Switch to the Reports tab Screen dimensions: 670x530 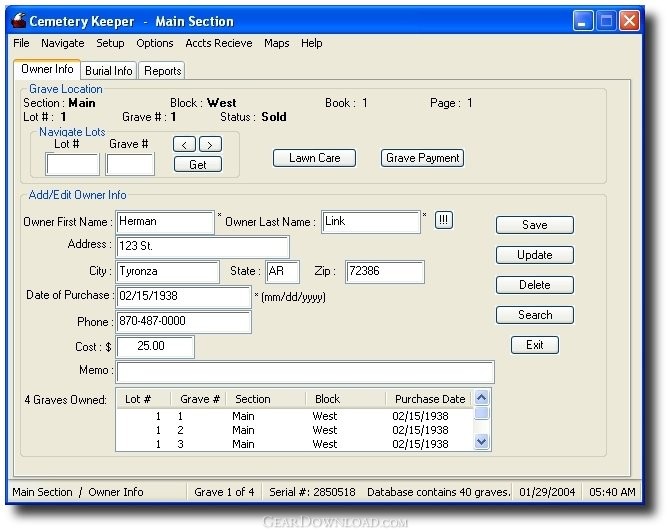pos(162,71)
